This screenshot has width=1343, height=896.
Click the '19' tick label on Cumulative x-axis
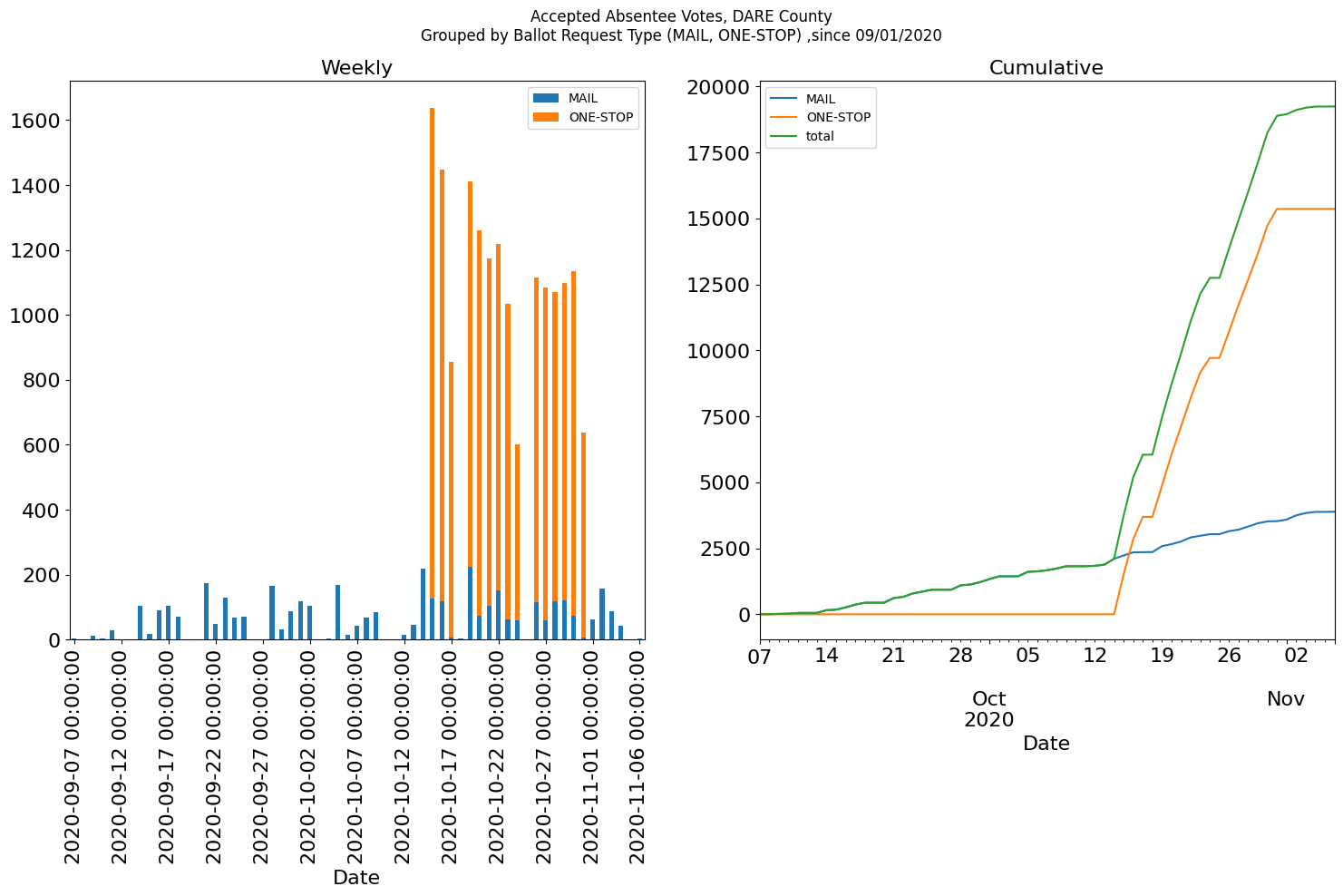pos(1163,656)
